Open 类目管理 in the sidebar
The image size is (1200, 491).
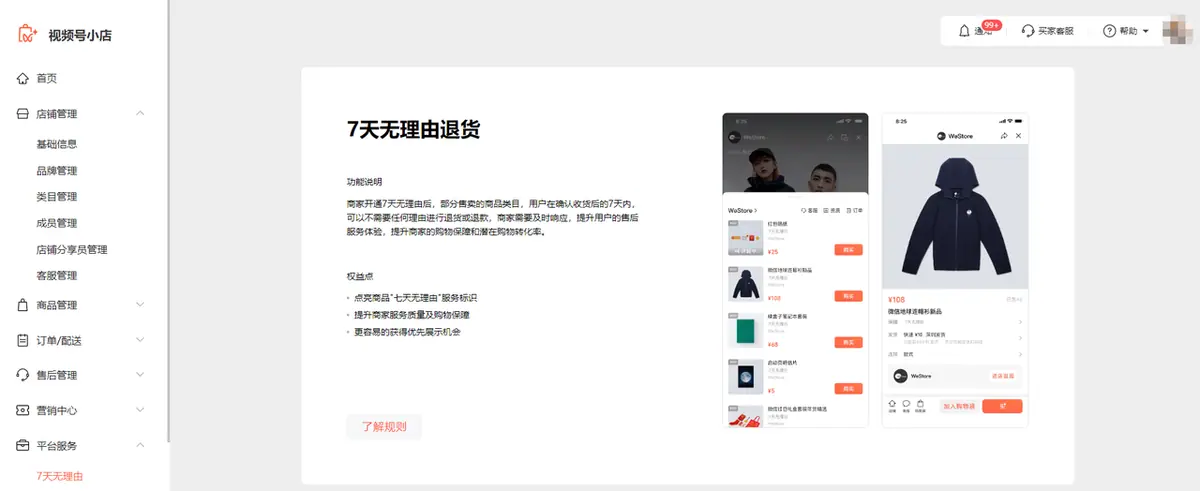point(57,197)
